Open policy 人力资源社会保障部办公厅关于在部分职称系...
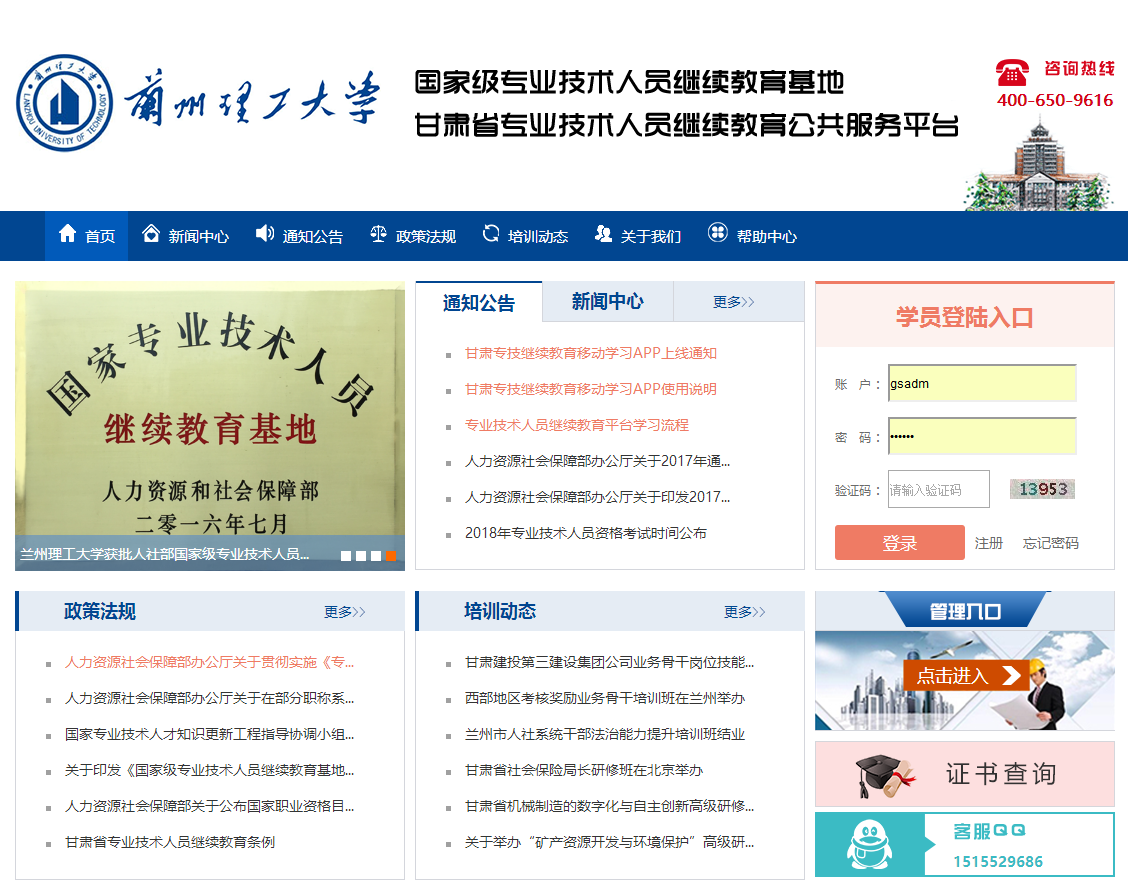Image resolution: width=1128 pixels, height=885 pixels. [x=209, y=699]
